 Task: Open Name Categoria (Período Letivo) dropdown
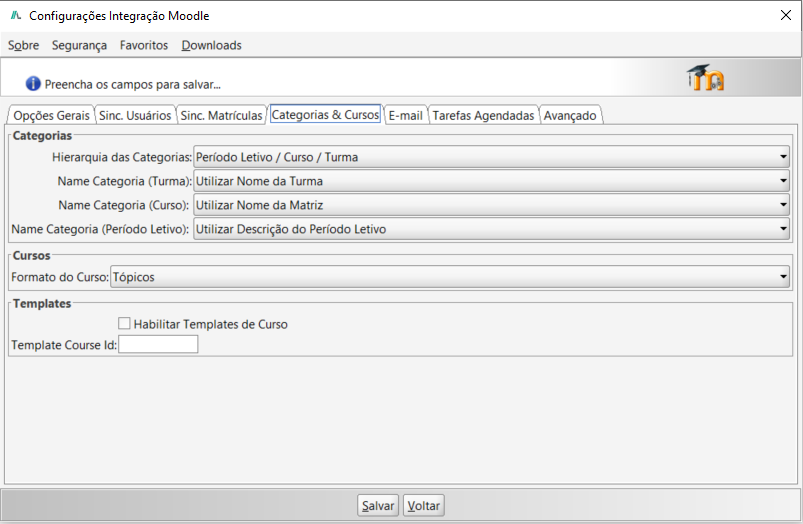[491, 229]
